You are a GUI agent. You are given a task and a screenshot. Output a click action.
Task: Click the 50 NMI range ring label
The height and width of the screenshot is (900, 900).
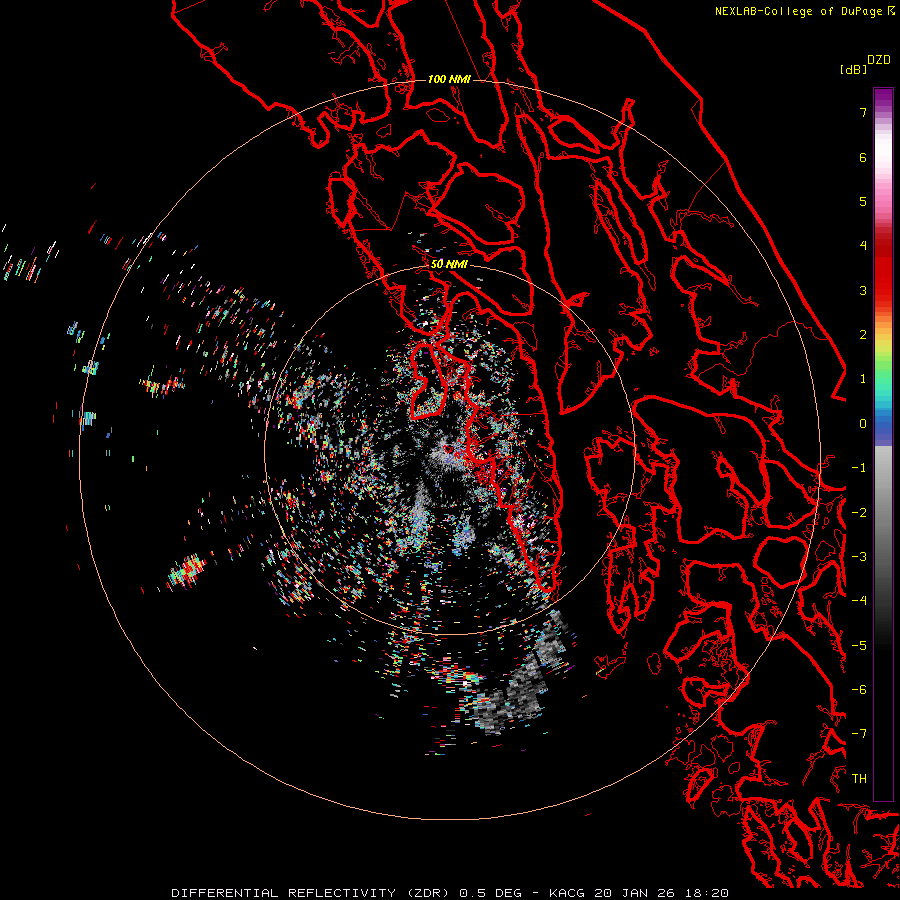point(449,264)
